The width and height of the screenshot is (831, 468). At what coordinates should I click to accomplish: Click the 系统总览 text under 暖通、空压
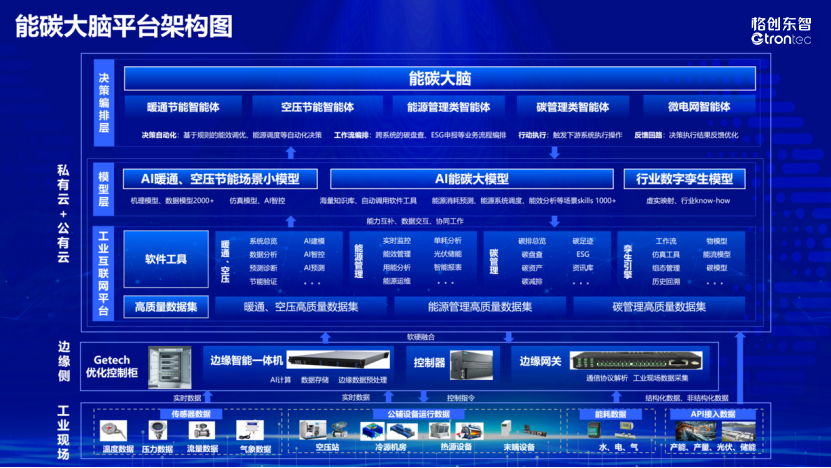[263, 241]
